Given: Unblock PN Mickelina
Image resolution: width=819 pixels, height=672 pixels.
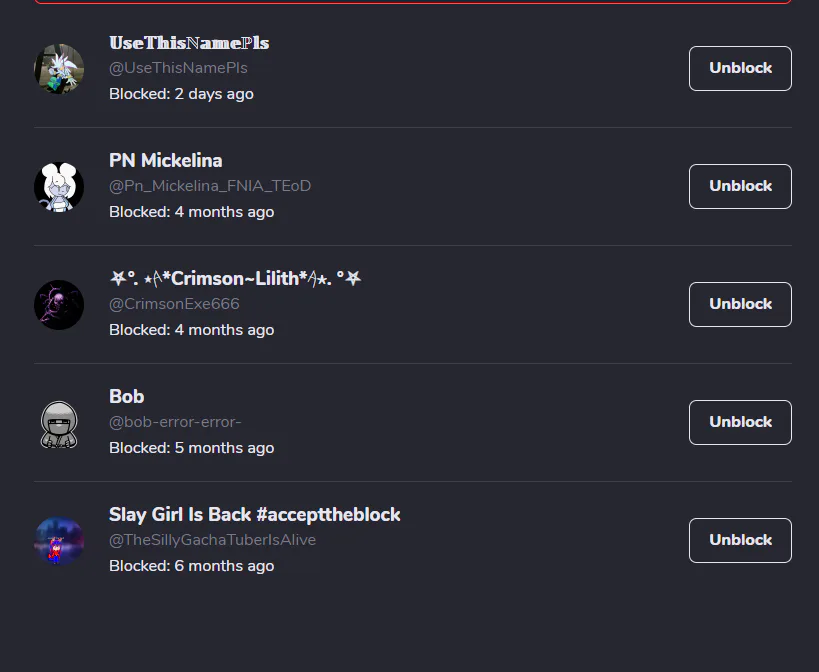Looking at the screenshot, I should [x=740, y=186].
